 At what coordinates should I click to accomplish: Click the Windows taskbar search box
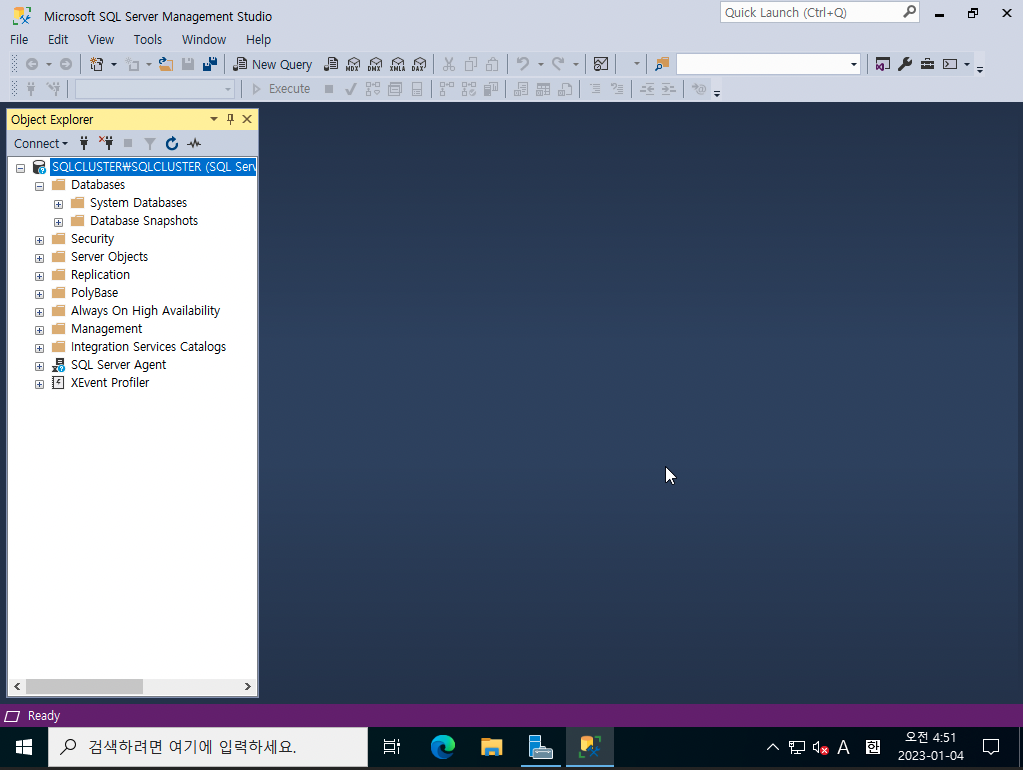208,747
